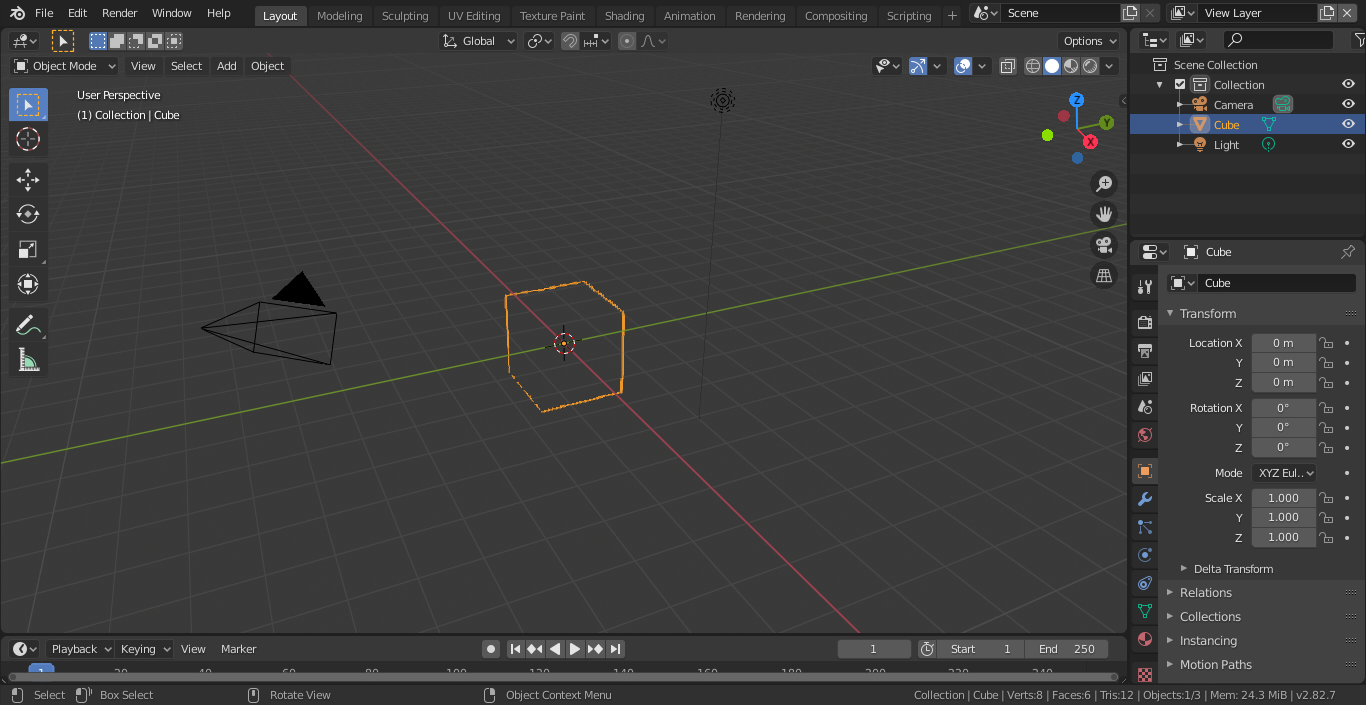Toggle camera view with the camera icon
Screen dimensions: 1366x705
tap(1104, 245)
